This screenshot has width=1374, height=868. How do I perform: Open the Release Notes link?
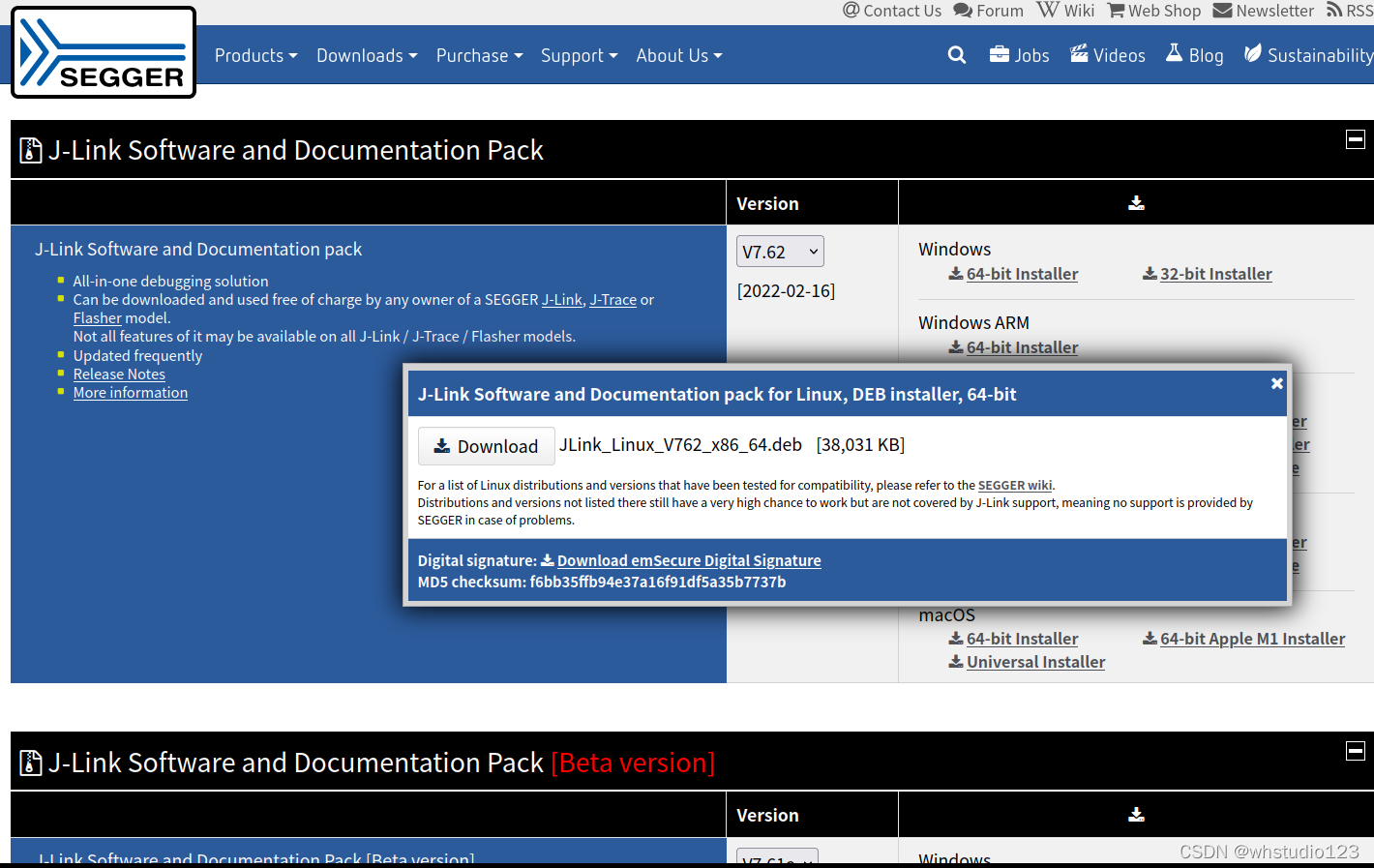point(119,374)
